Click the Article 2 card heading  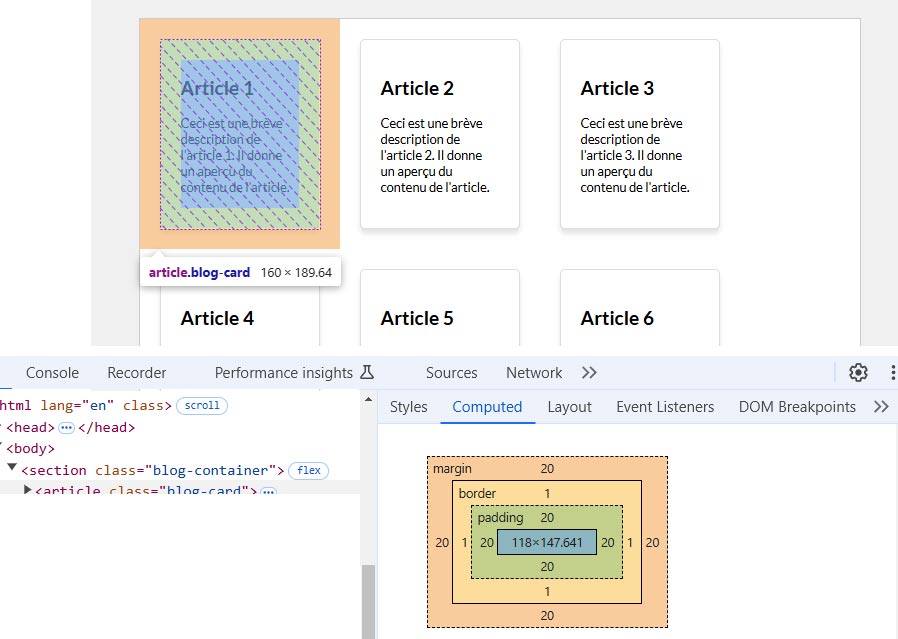(417, 88)
